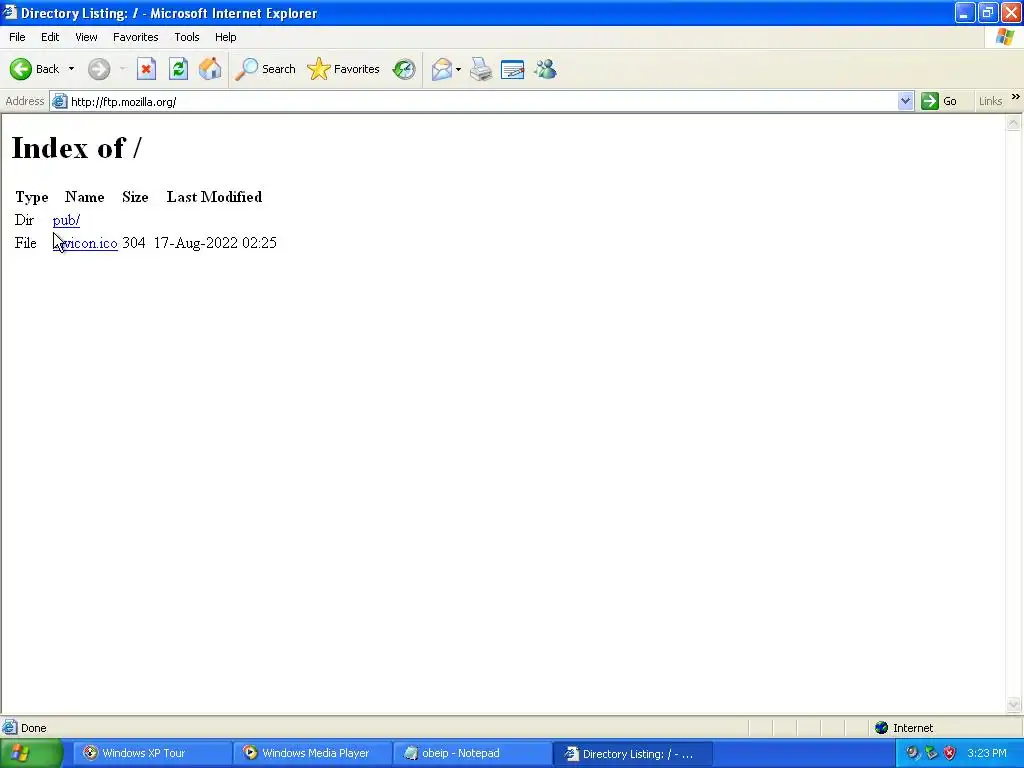Open the Windows Start button

click(31, 753)
